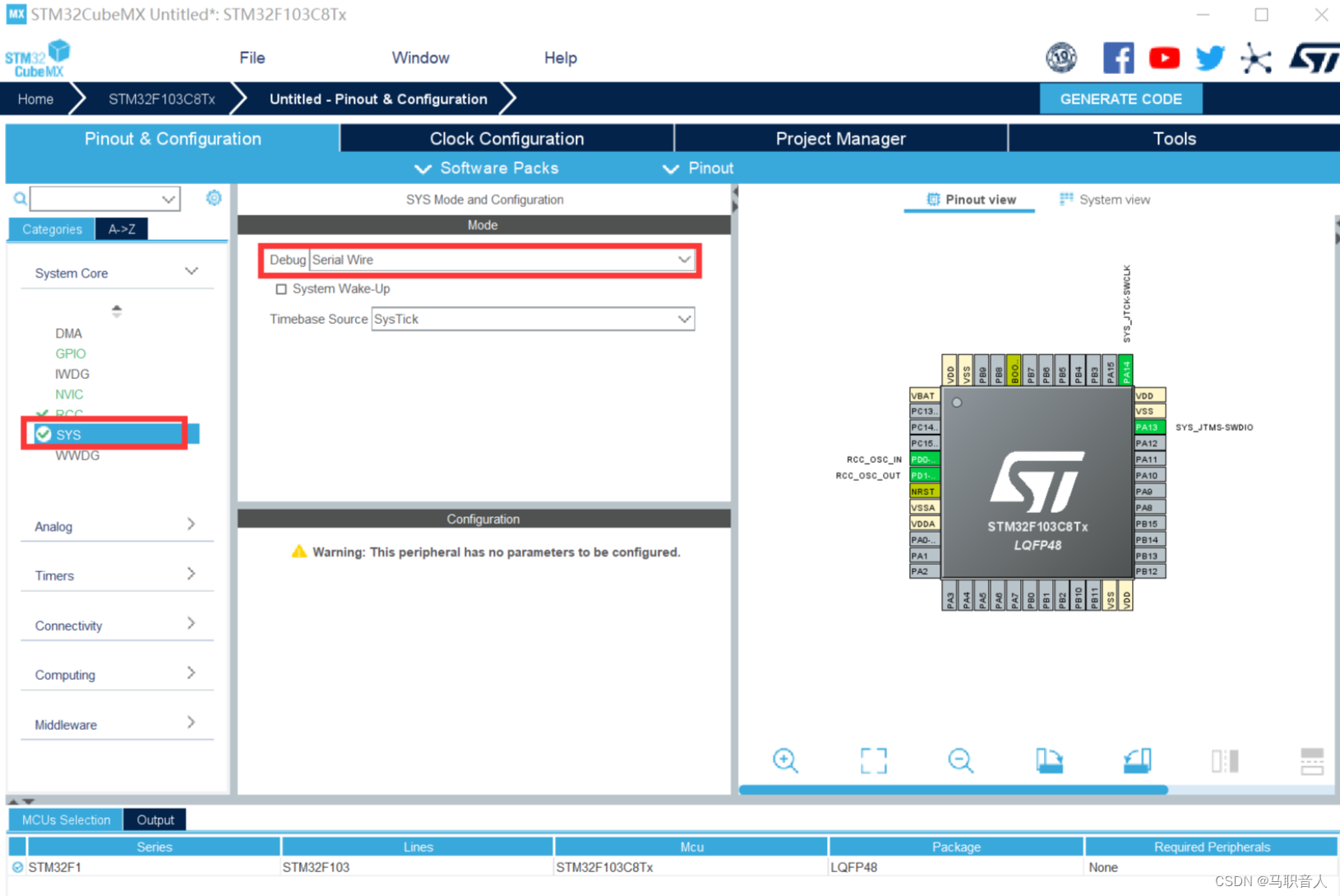The image size is (1340, 896).
Task: Click the Untitled - Pinout & Configuration breadcrumb
Action: pyautogui.click(x=378, y=99)
